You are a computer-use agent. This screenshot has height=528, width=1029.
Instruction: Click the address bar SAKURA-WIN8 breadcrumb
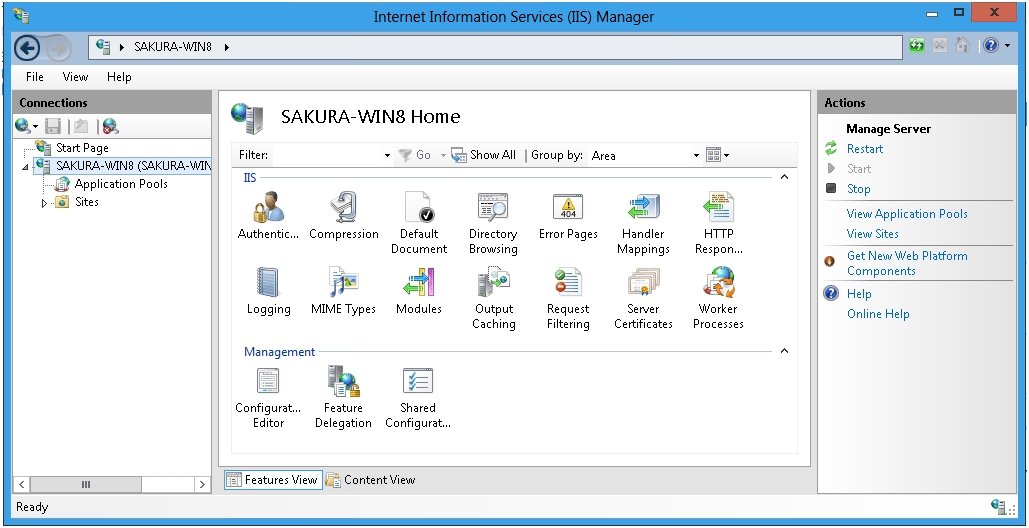click(173, 47)
